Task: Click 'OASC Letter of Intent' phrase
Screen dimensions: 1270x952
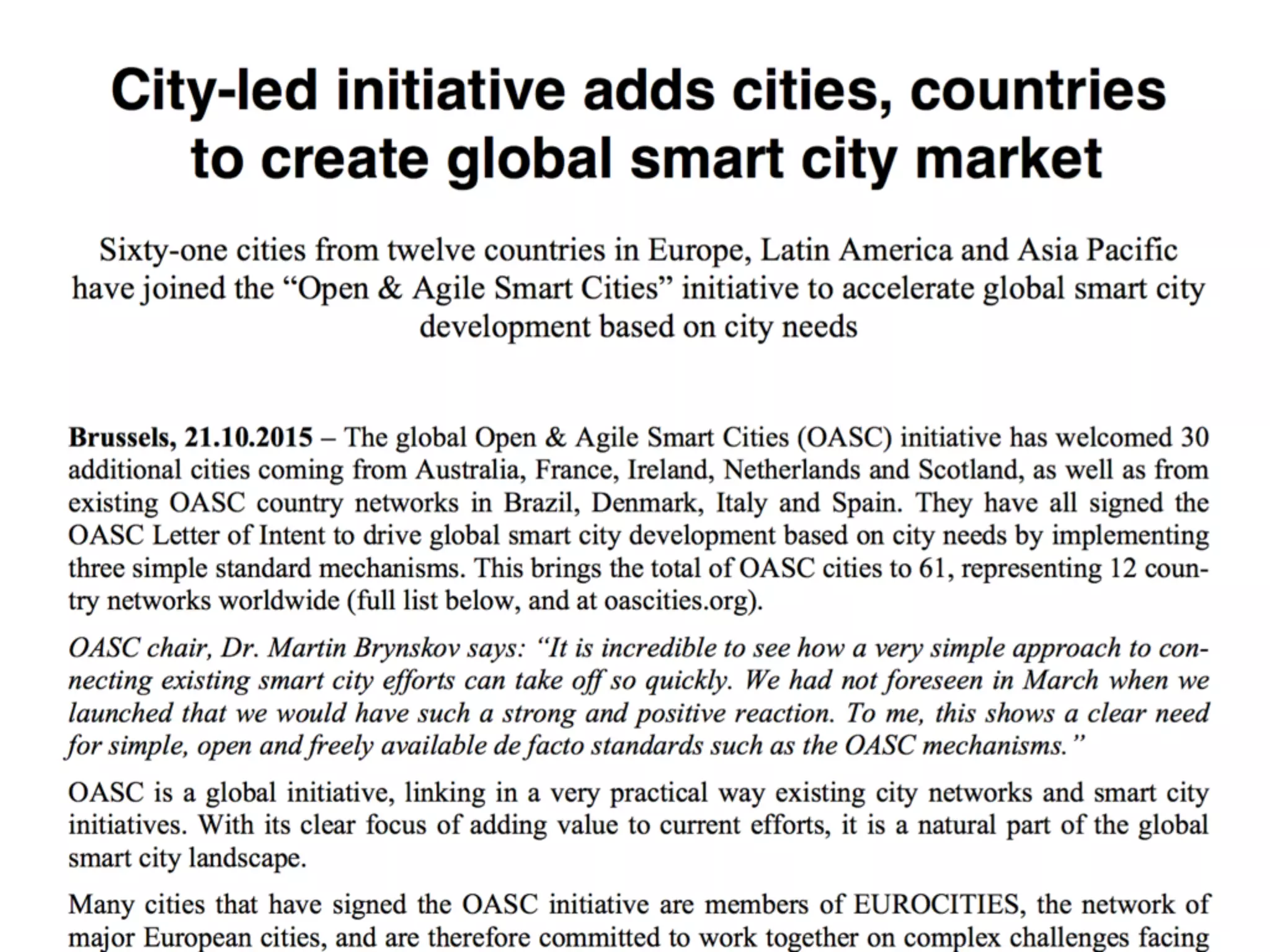Action: point(196,535)
